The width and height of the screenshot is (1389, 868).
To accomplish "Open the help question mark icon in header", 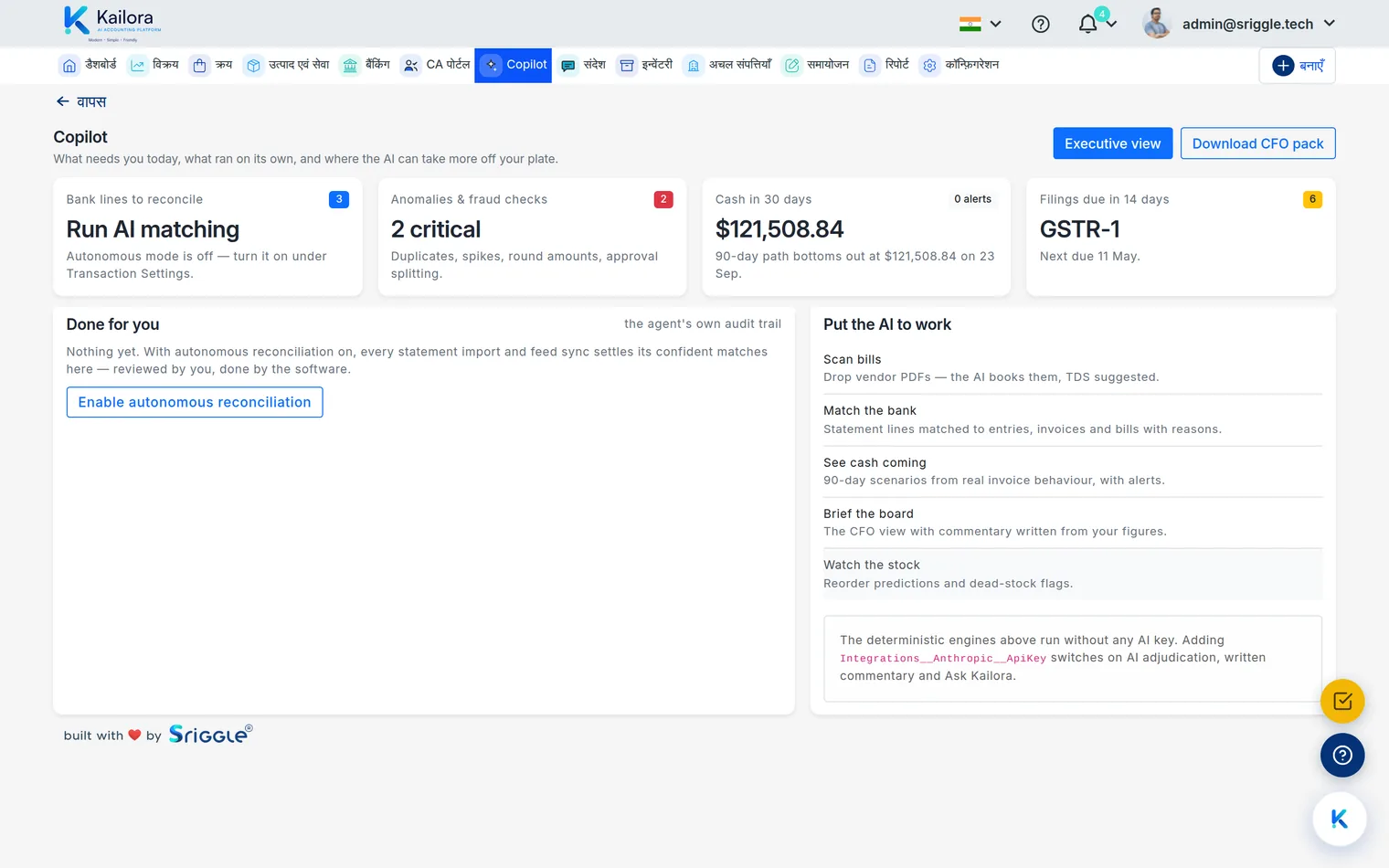I will tap(1041, 24).
